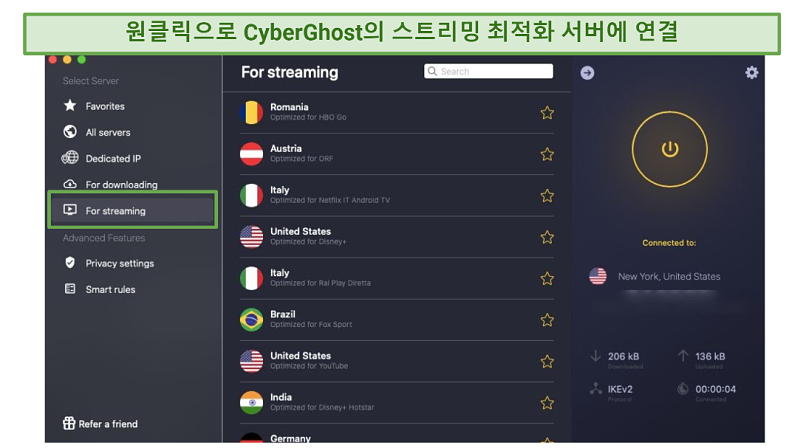Select Italy Netflix IT Android TV server
The width and height of the screenshot is (806, 448).
point(397,195)
